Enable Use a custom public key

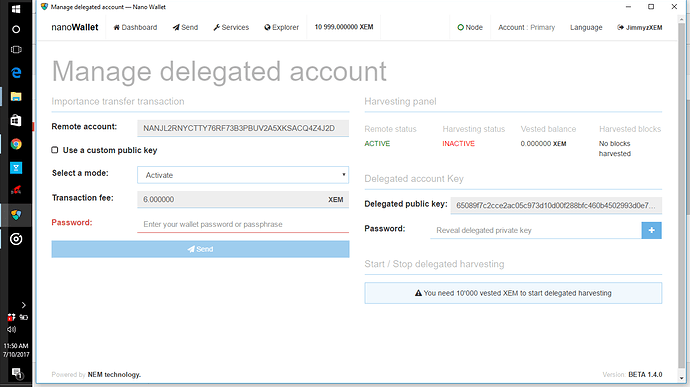point(55,150)
